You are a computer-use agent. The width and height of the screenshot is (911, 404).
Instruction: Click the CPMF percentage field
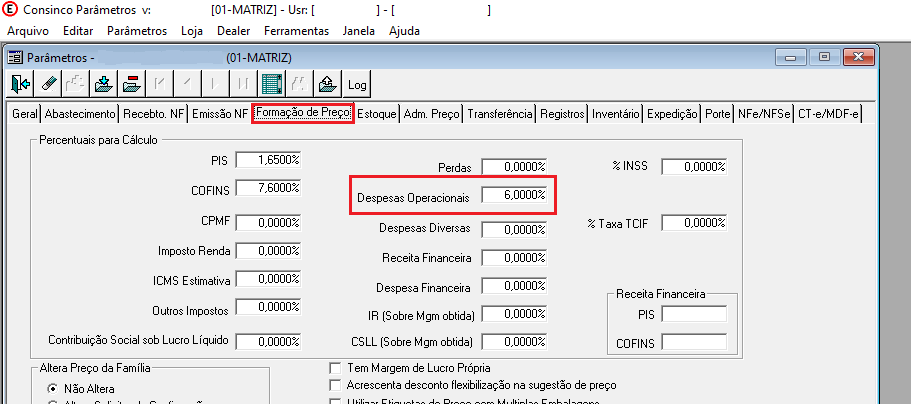268,223
